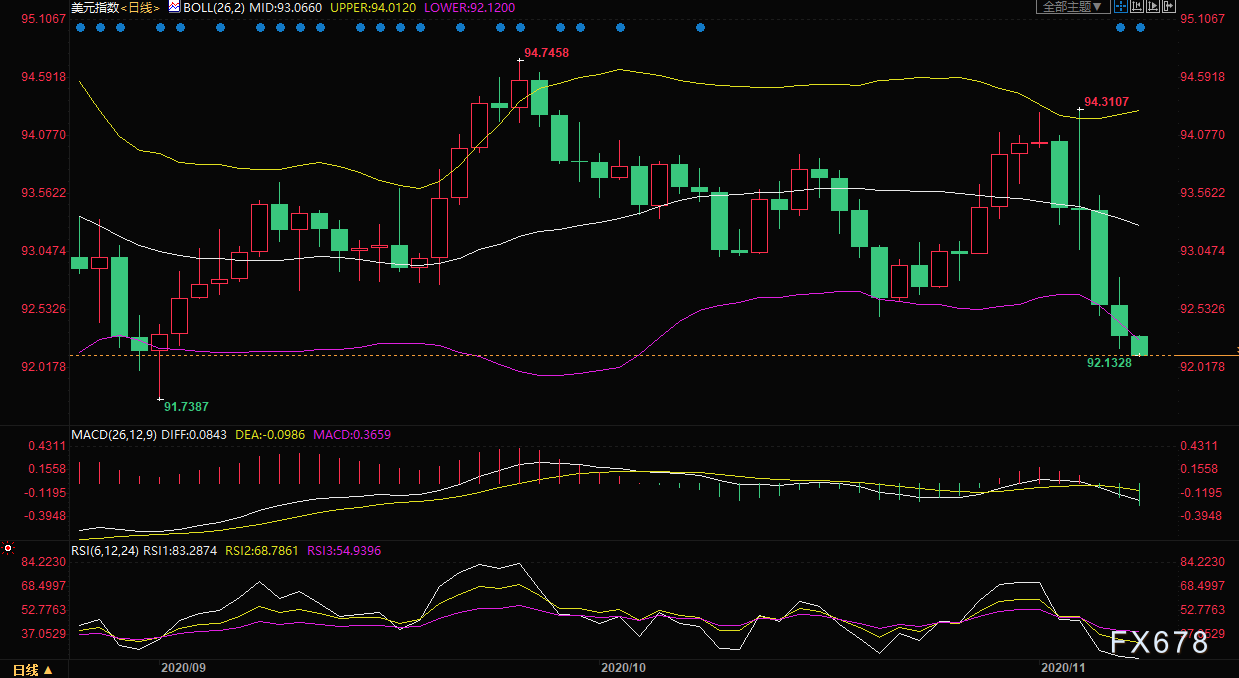Click the last blue event dot at right
Viewport: 1239px width, 678px height.
coord(1140,27)
